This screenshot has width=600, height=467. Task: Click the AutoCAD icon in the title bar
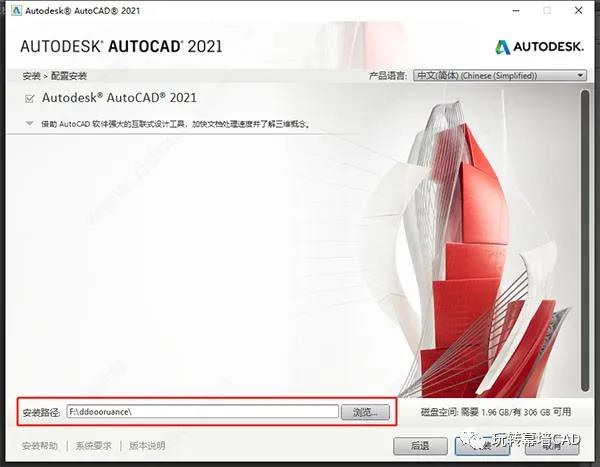tap(16, 10)
